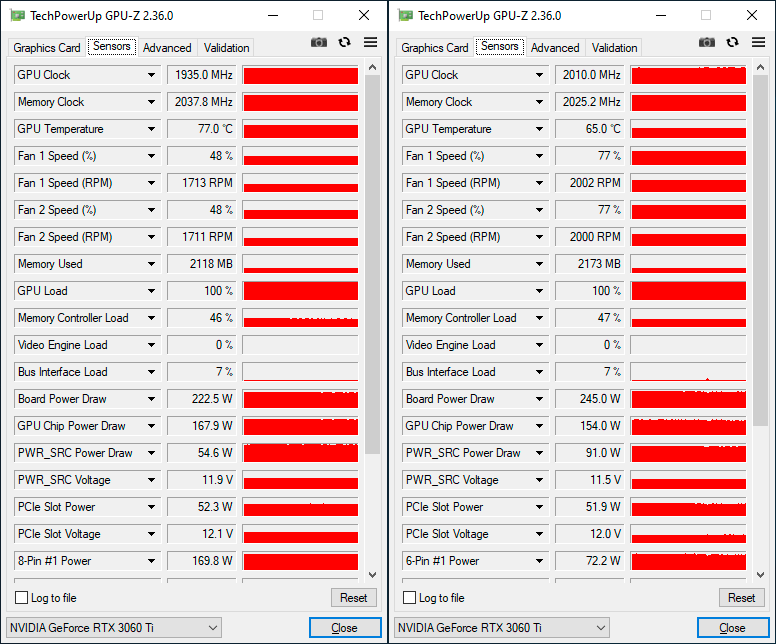Enable Log to file in left window
The image size is (776, 644).
point(22,598)
